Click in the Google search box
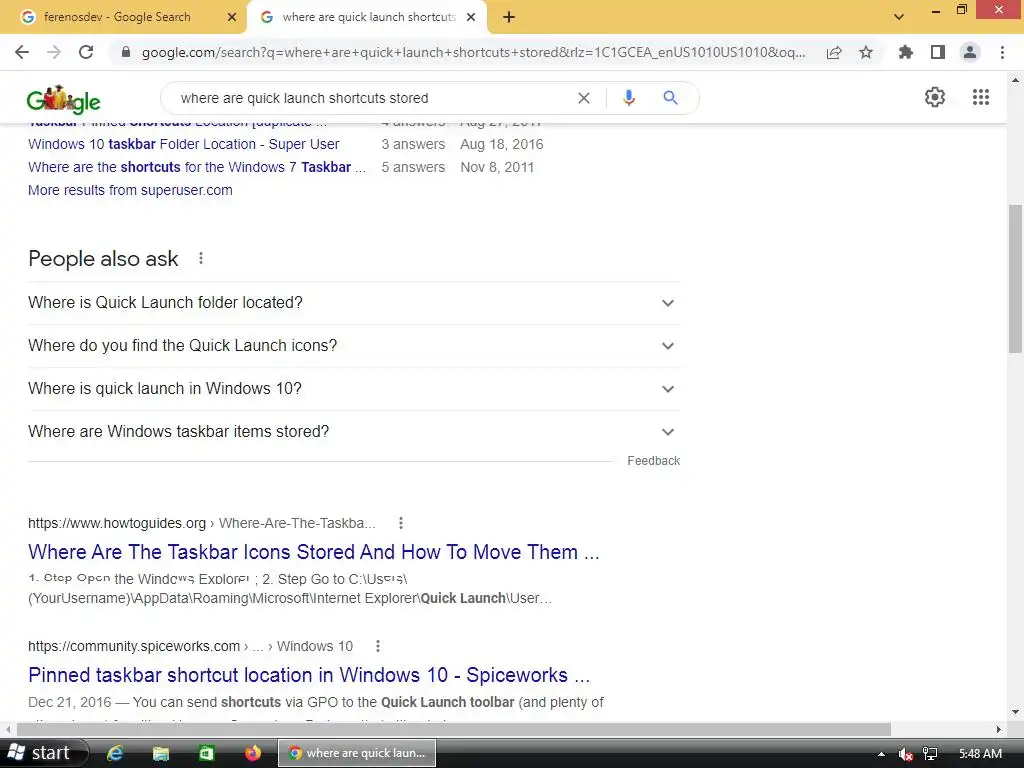This screenshot has width=1024, height=768. pos(374,98)
